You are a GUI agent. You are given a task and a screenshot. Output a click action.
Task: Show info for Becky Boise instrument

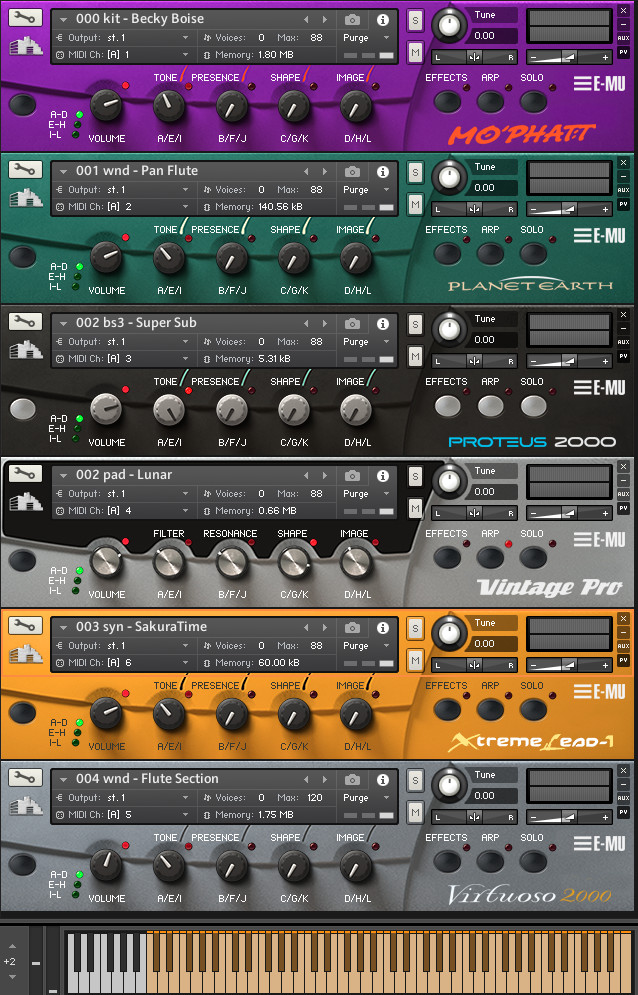coord(383,20)
